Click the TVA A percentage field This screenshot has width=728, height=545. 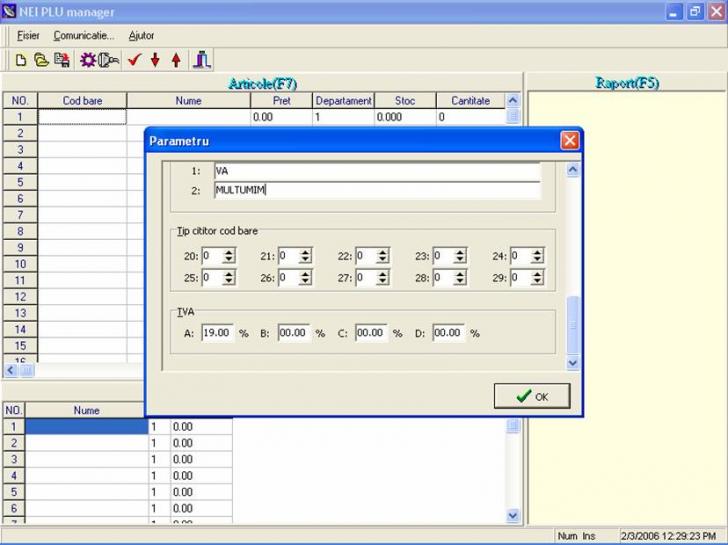[x=217, y=333]
